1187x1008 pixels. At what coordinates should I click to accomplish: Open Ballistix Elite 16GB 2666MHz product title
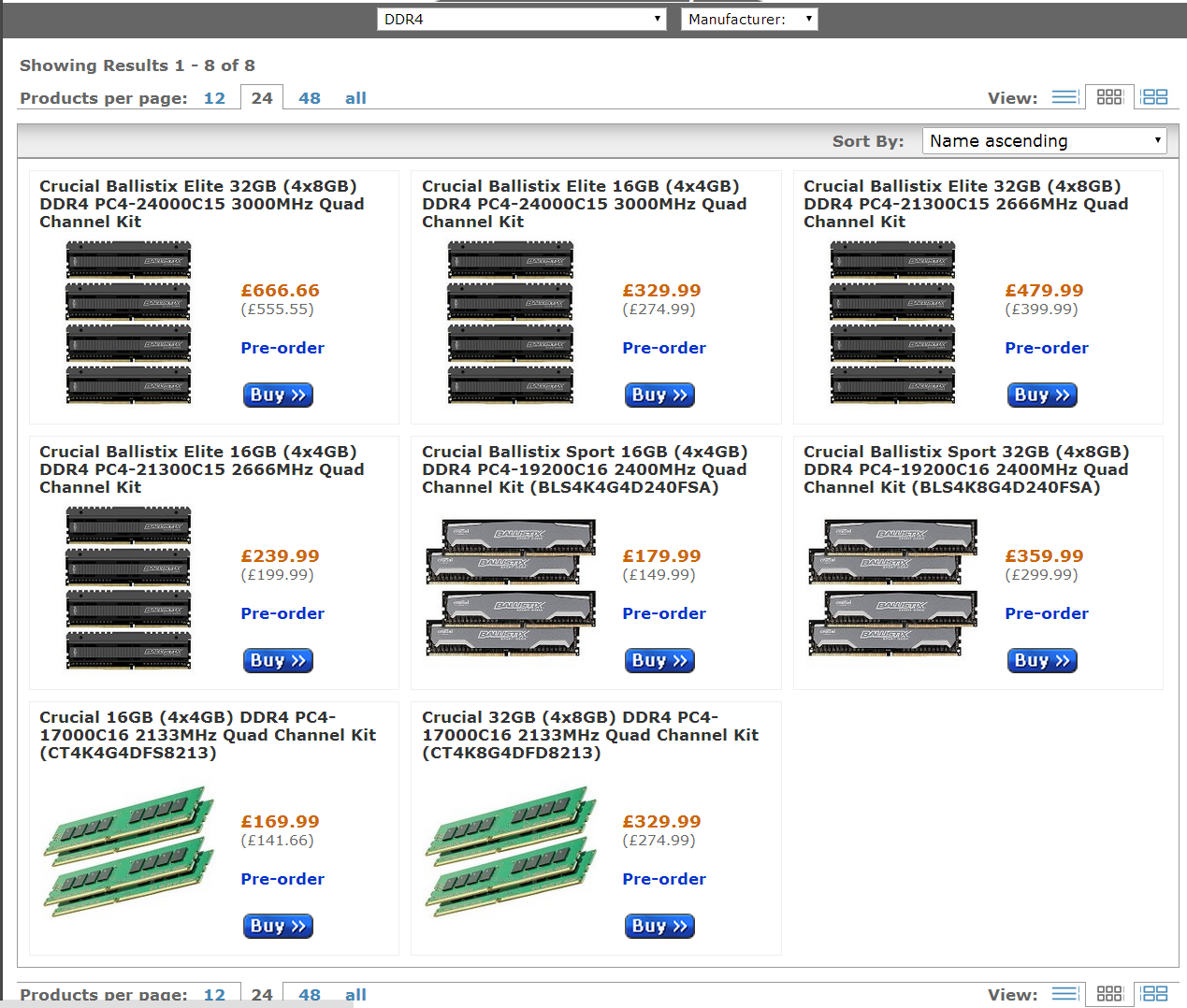[201, 469]
